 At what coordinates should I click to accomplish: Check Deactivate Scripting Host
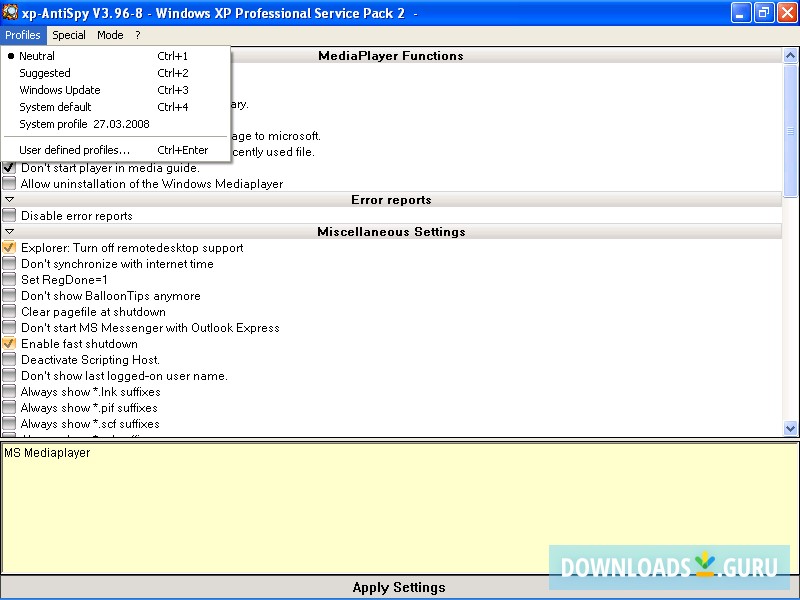tap(9, 359)
